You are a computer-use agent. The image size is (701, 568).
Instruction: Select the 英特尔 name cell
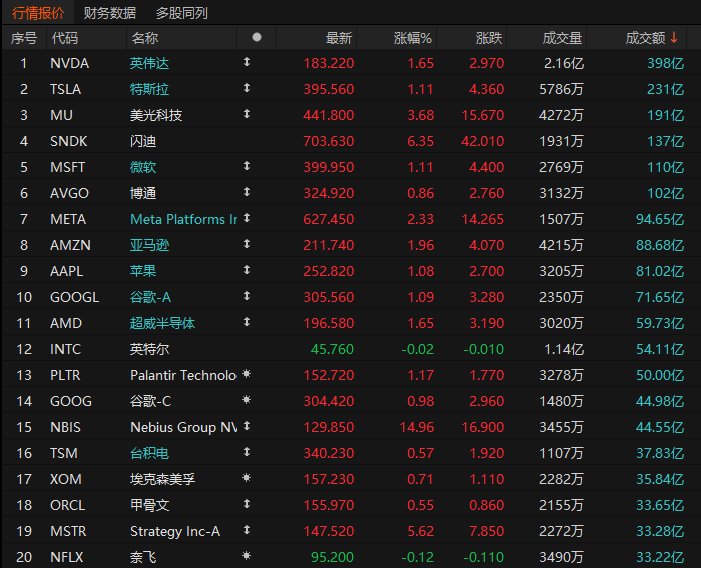tap(149, 349)
